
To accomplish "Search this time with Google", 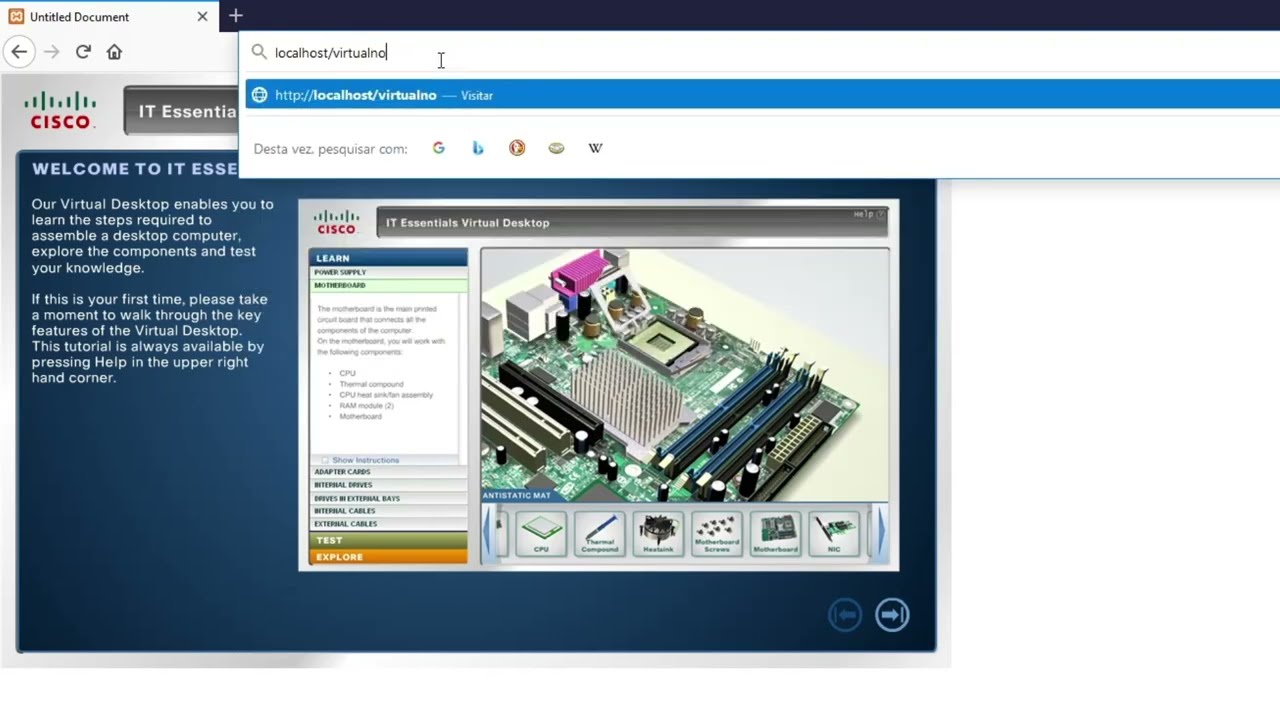I will (438, 148).
